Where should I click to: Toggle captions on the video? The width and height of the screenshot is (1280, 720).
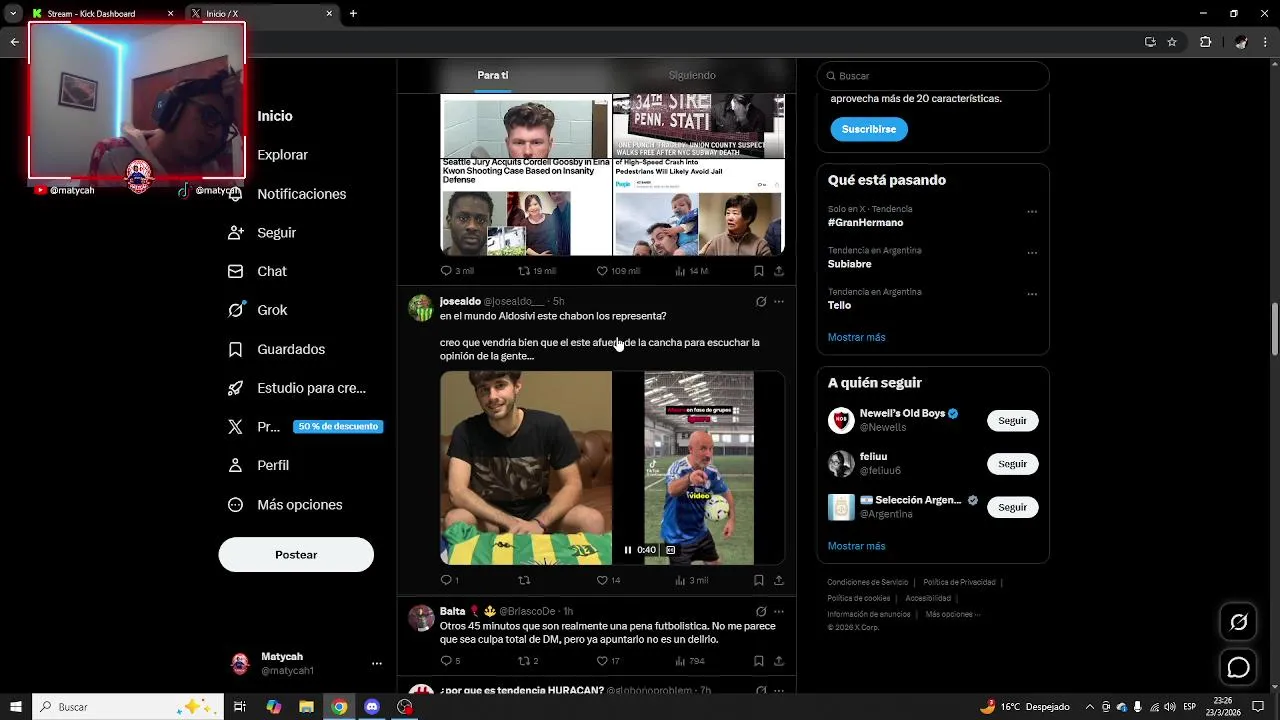tap(671, 550)
